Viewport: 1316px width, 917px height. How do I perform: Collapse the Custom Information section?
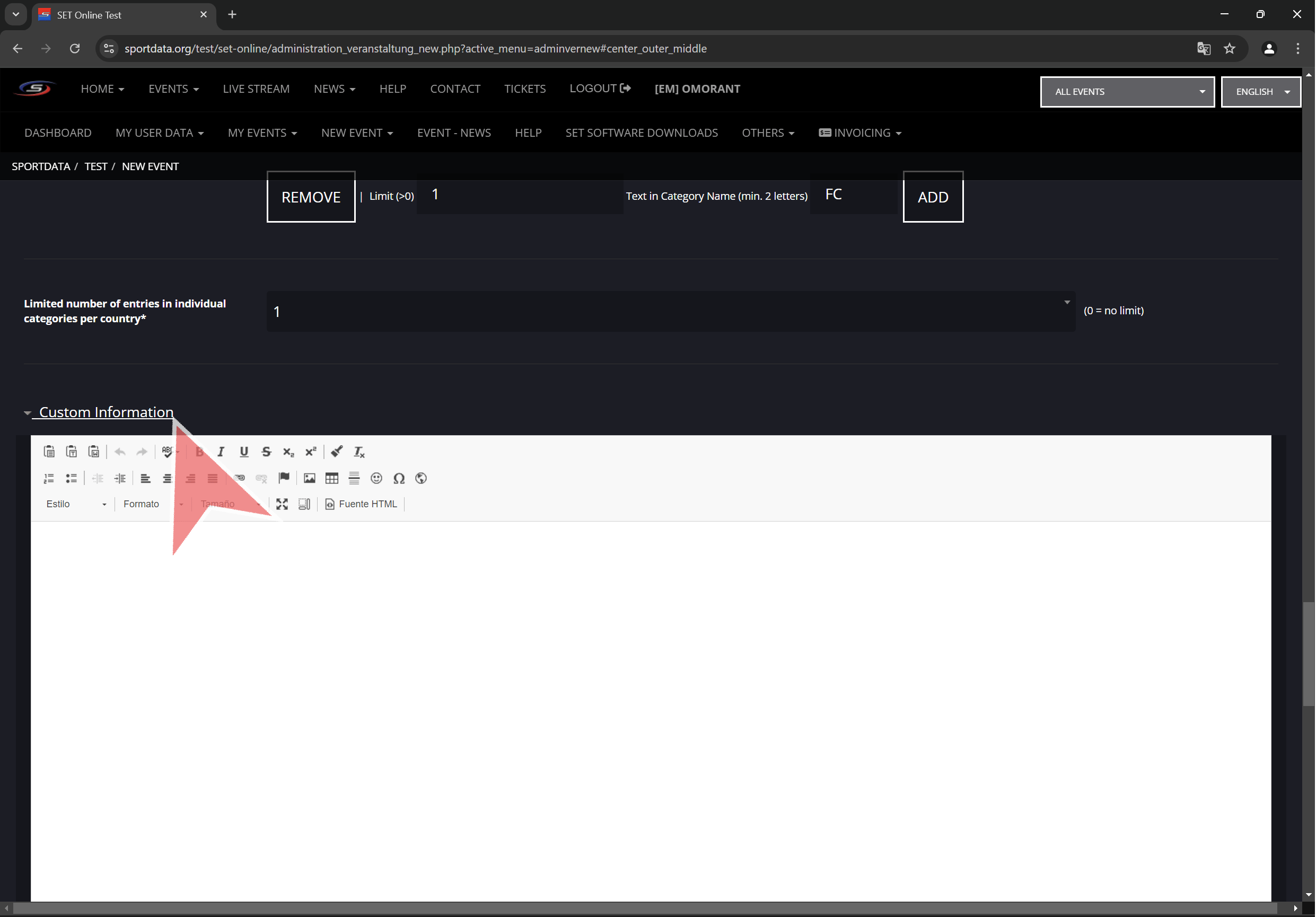point(106,412)
